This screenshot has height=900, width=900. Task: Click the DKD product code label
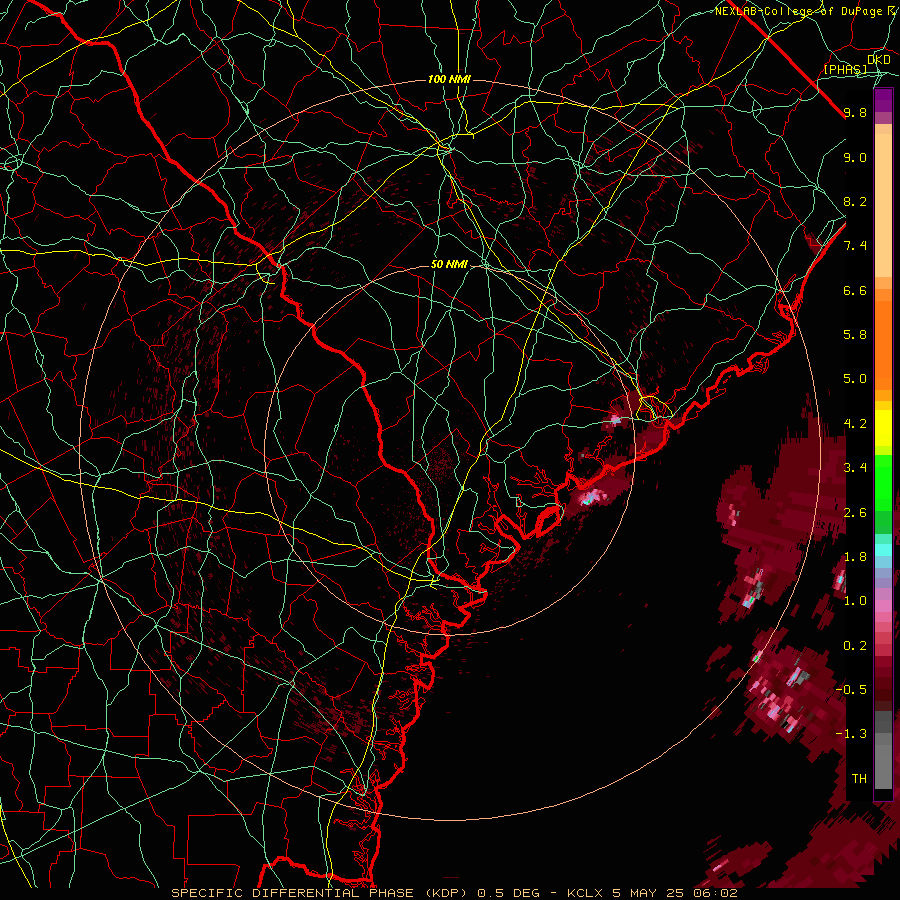pos(879,60)
